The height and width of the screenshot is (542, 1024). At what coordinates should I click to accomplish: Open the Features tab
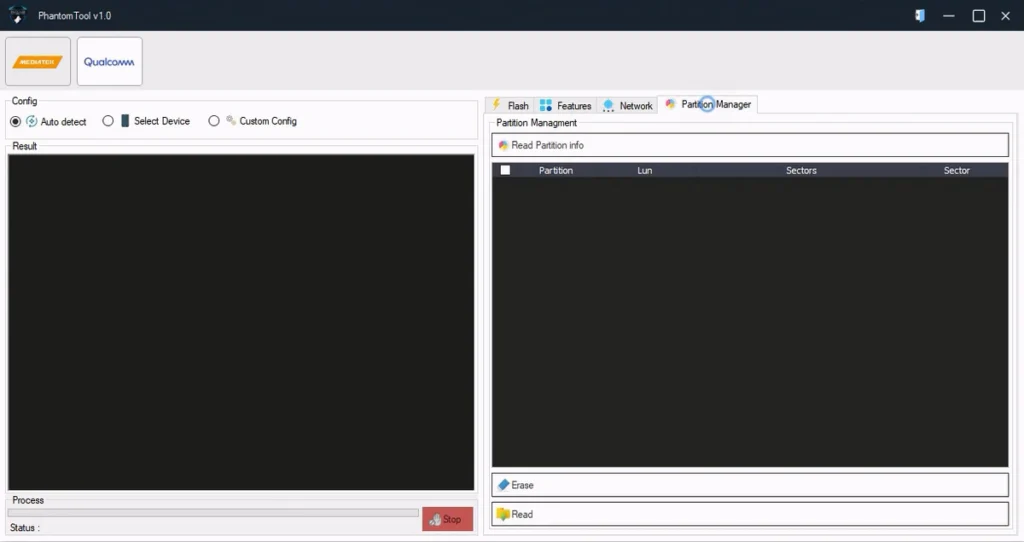click(x=574, y=106)
